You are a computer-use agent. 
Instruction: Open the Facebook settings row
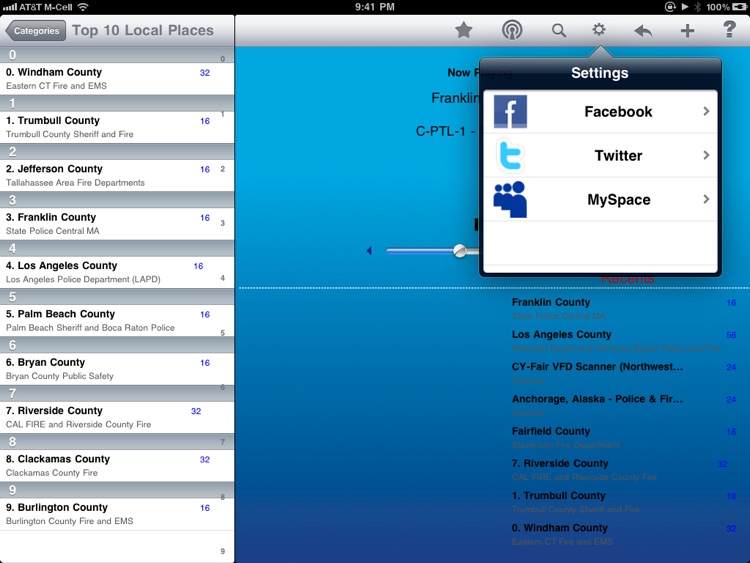(x=600, y=111)
